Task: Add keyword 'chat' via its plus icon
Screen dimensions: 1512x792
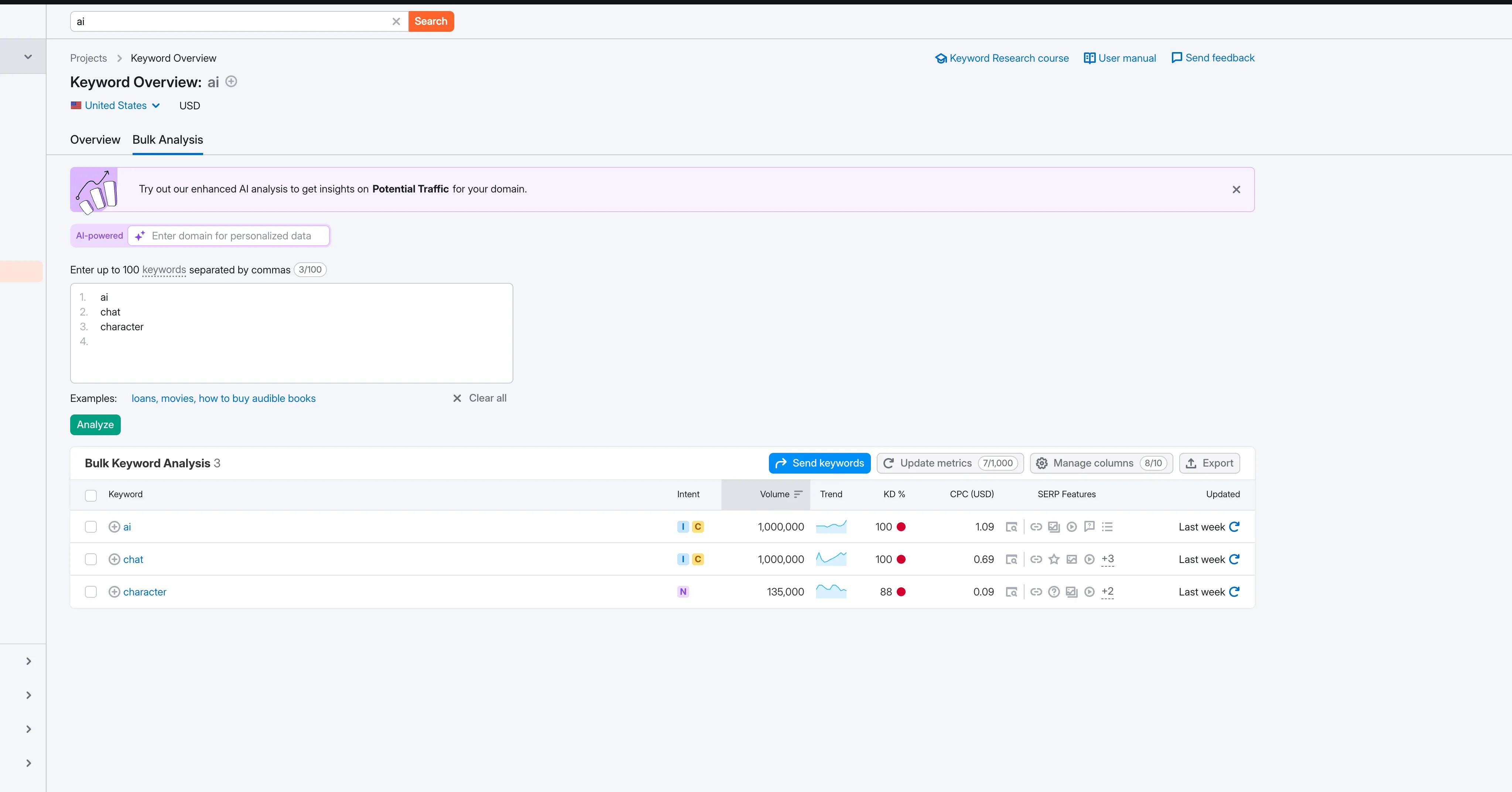Action: [x=114, y=560]
